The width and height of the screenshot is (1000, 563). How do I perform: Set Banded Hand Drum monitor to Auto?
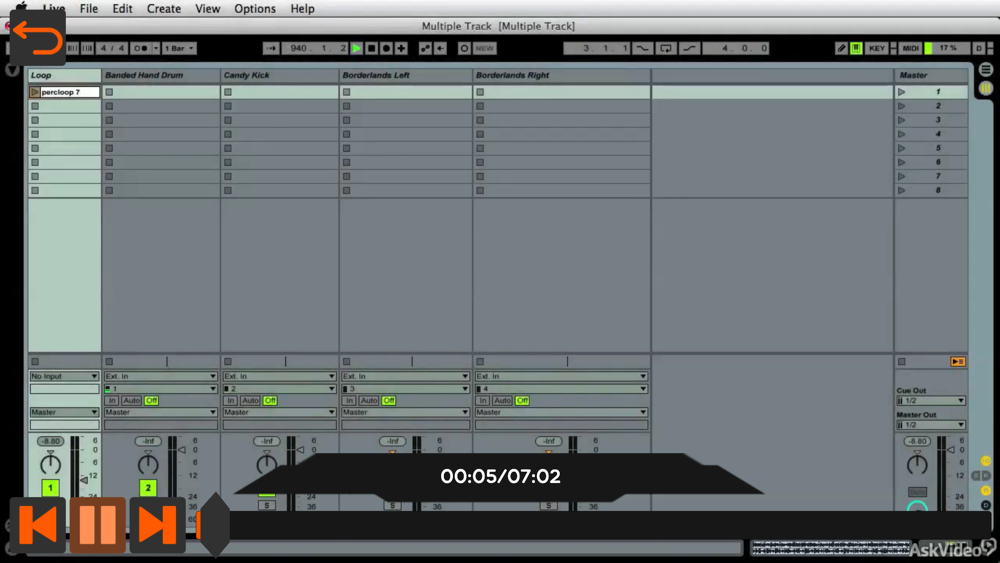pyautogui.click(x=131, y=400)
